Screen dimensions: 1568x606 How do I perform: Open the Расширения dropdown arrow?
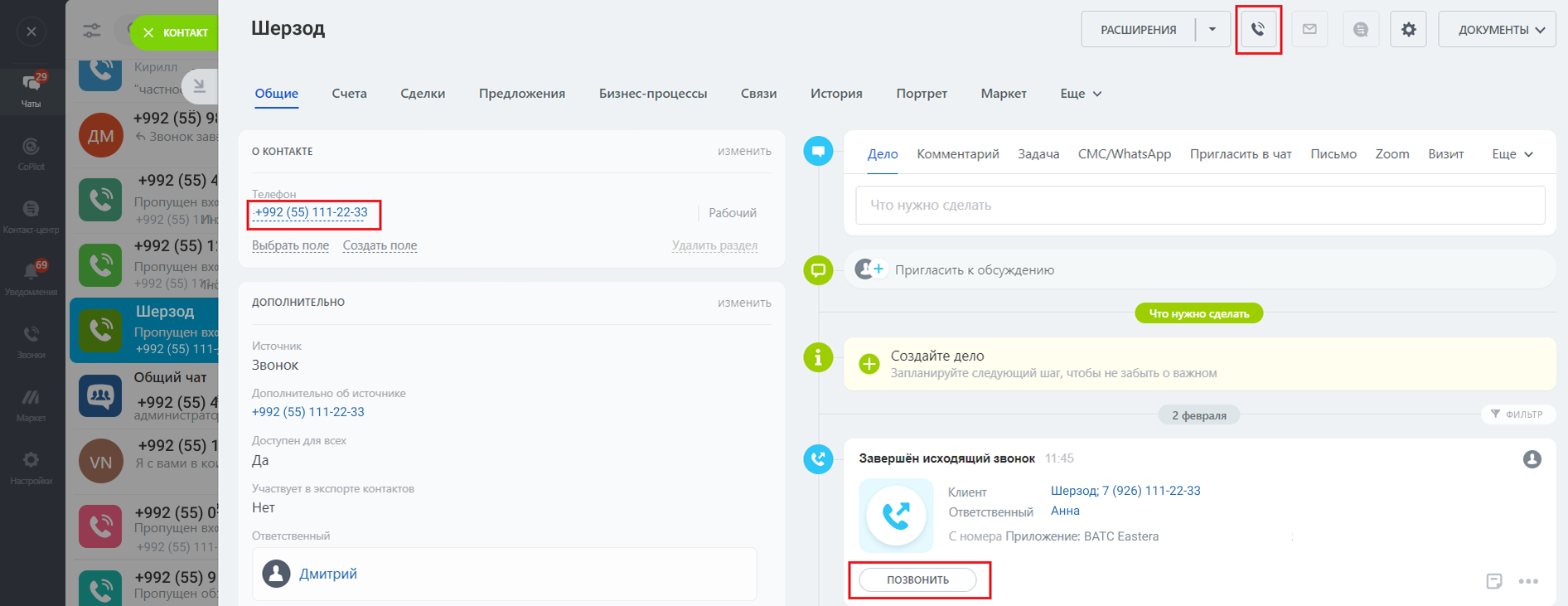click(1212, 30)
